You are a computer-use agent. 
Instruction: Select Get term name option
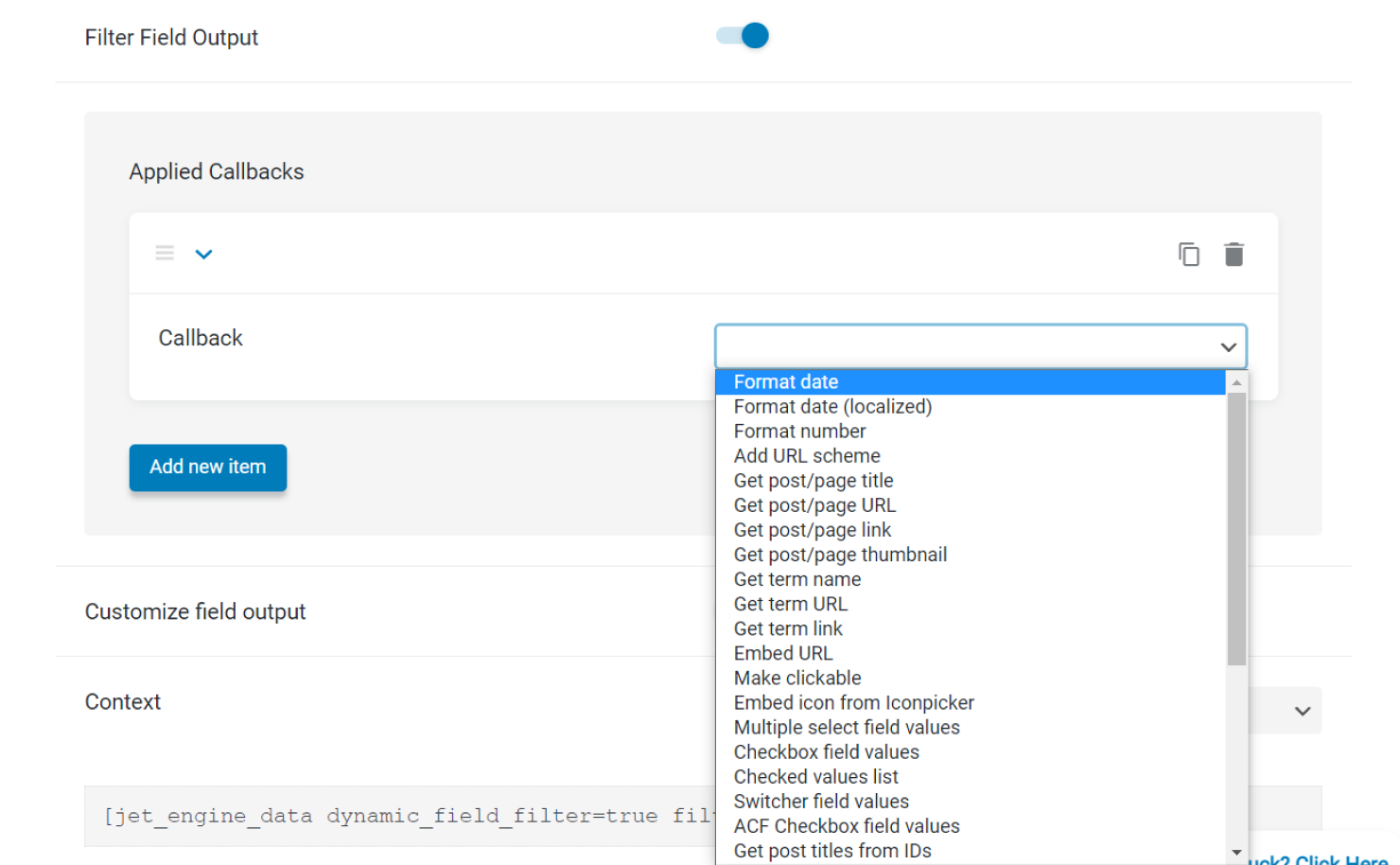tap(971, 578)
